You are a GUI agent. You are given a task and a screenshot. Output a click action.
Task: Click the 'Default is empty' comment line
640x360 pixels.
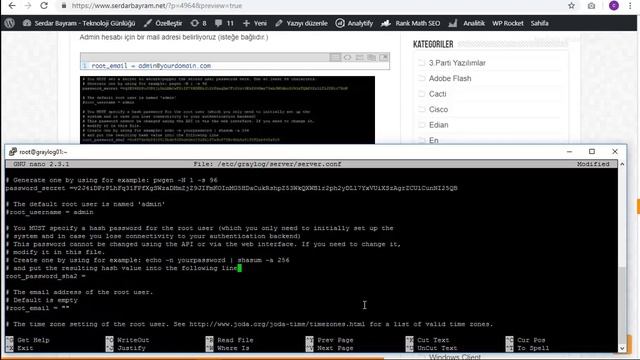(42, 300)
